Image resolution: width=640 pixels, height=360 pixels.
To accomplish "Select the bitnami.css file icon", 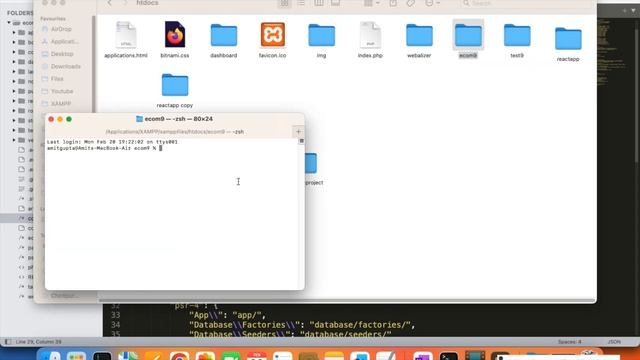I will point(175,35).
